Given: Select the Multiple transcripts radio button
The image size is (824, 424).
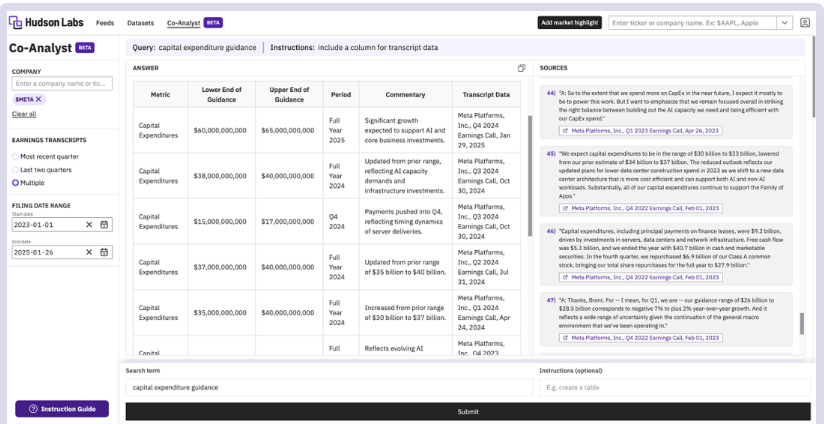Looking at the screenshot, I should click(x=15, y=182).
